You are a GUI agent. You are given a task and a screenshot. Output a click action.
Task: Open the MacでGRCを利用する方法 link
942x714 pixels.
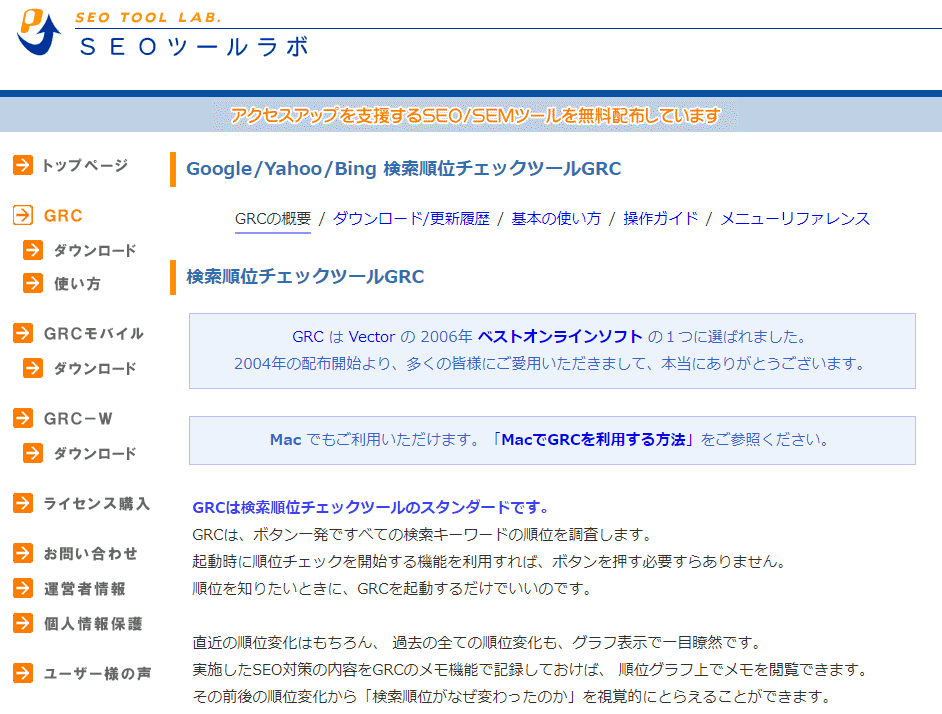pyautogui.click(x=595, y=440)
